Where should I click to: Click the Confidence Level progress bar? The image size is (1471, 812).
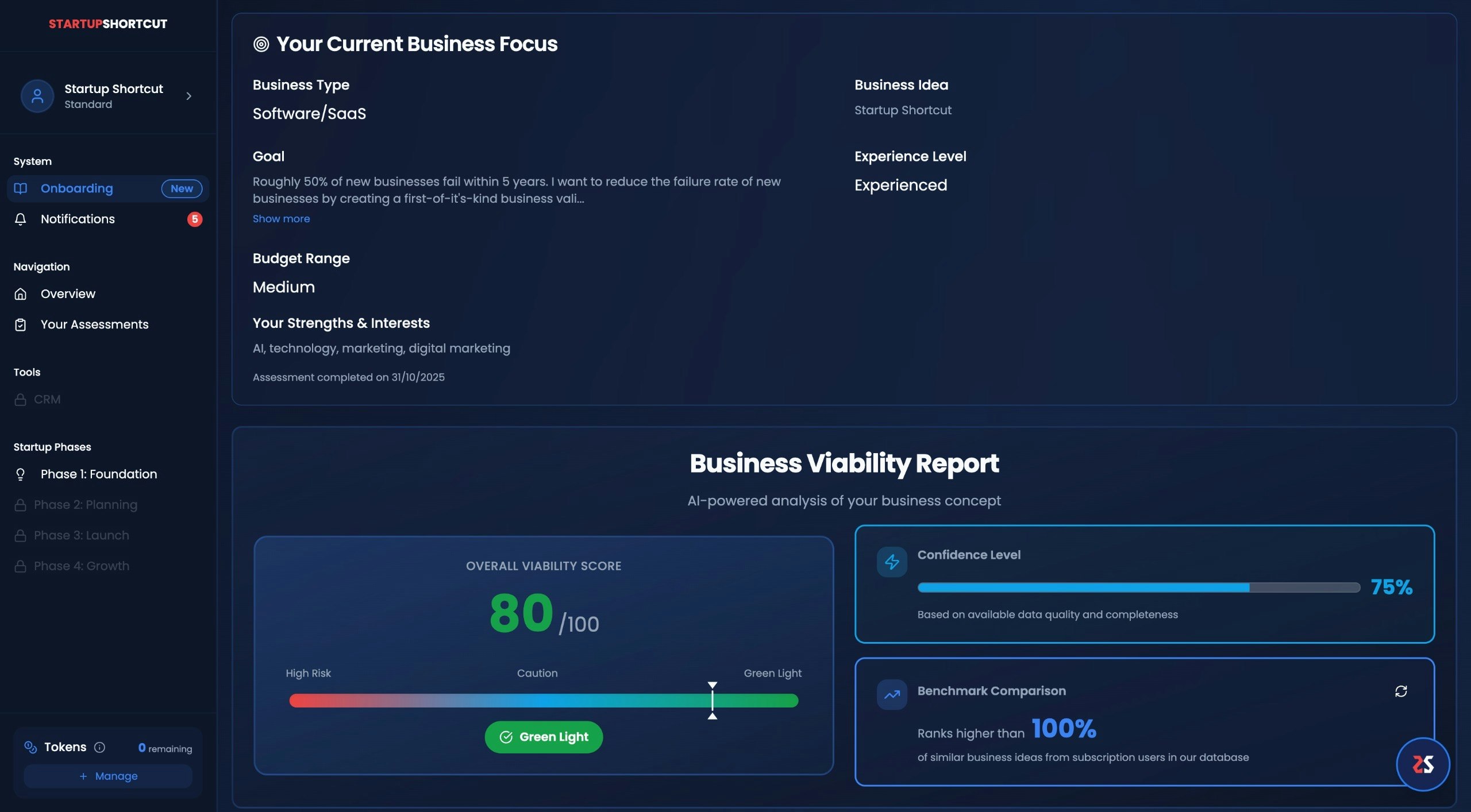click(1139, 587)
